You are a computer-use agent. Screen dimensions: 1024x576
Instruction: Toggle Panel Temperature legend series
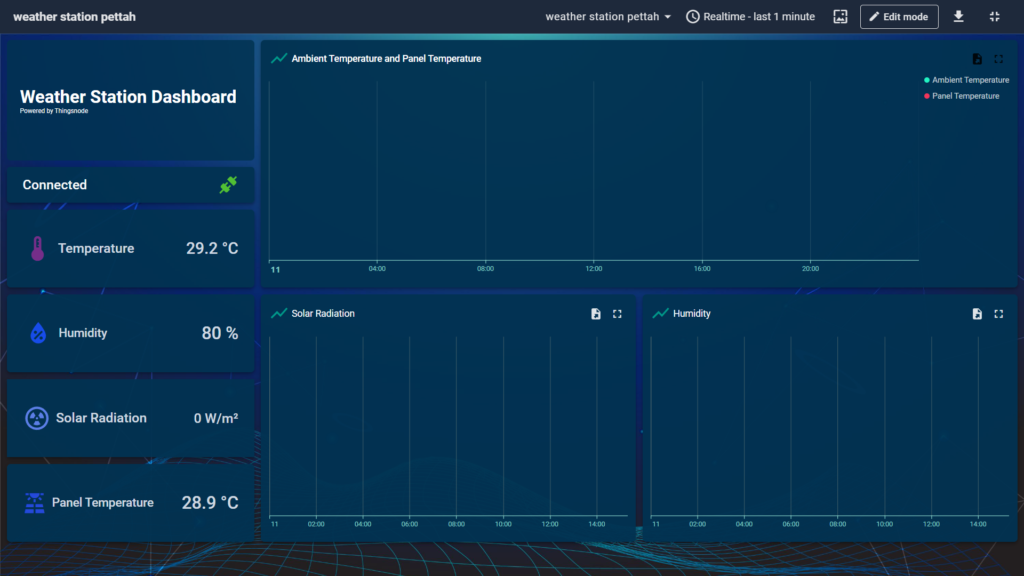point(961,96)
